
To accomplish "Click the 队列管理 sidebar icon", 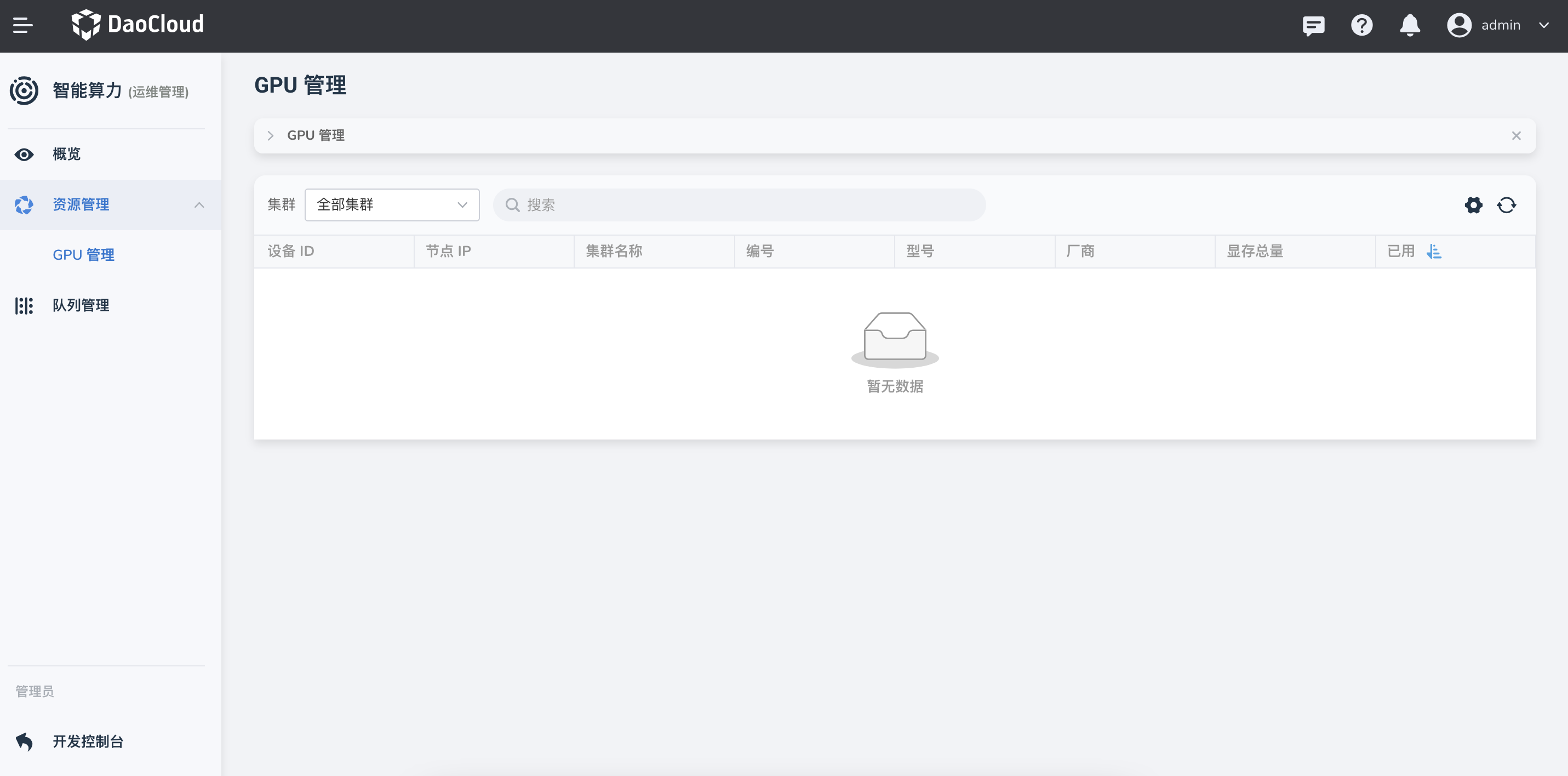I will tap(24, 306).
